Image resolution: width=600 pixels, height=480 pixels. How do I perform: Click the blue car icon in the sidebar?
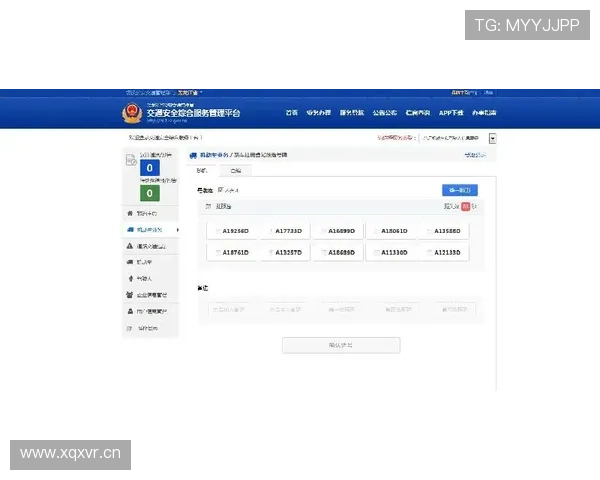coord(130,230)
